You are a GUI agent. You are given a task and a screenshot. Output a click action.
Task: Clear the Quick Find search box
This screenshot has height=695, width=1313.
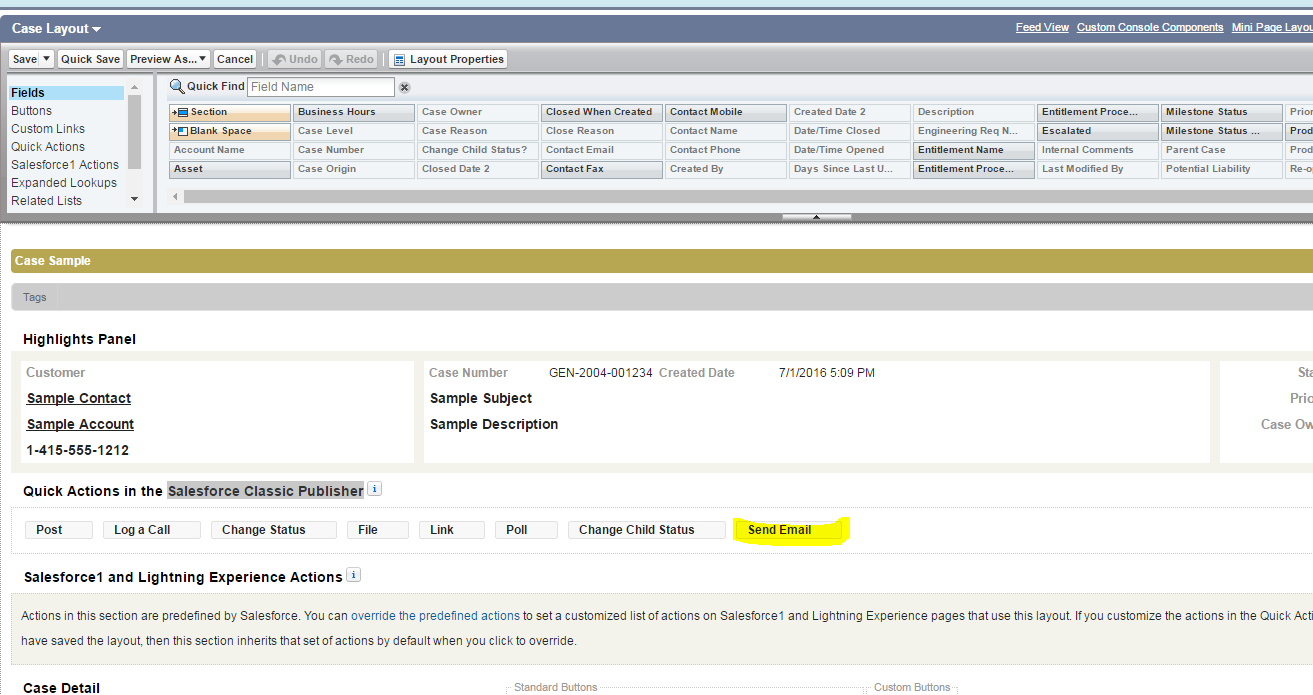405,88
